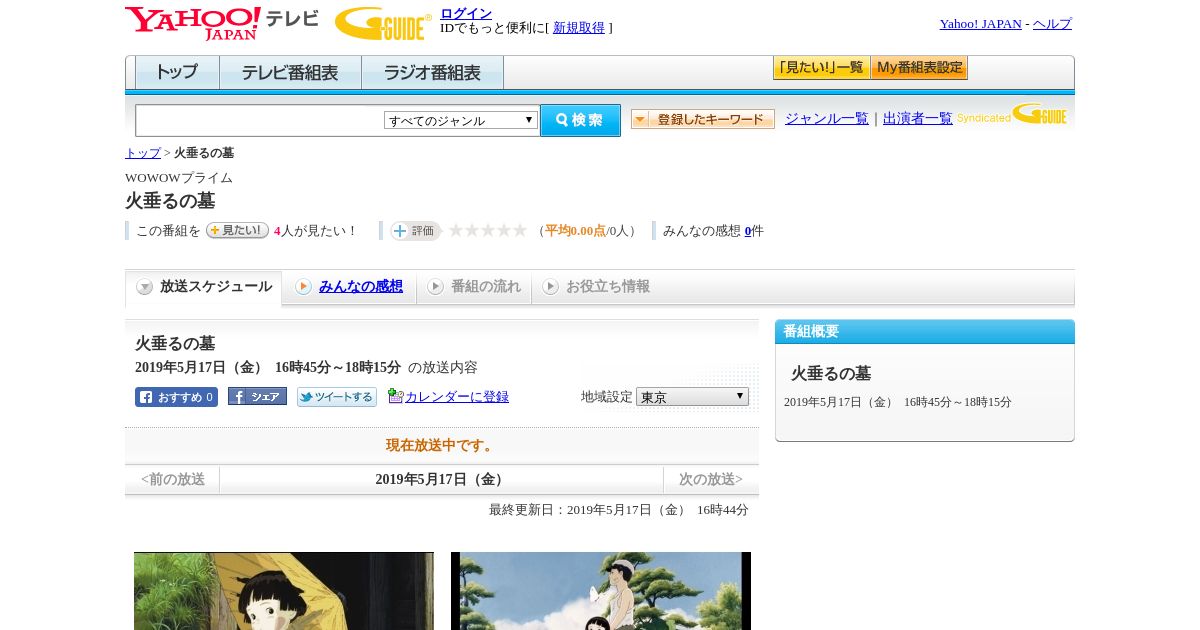Viewport: 1200px width, 630px height.
Task: Open the ラジオ番組表 tab
Action: click(x=432, y=73)
